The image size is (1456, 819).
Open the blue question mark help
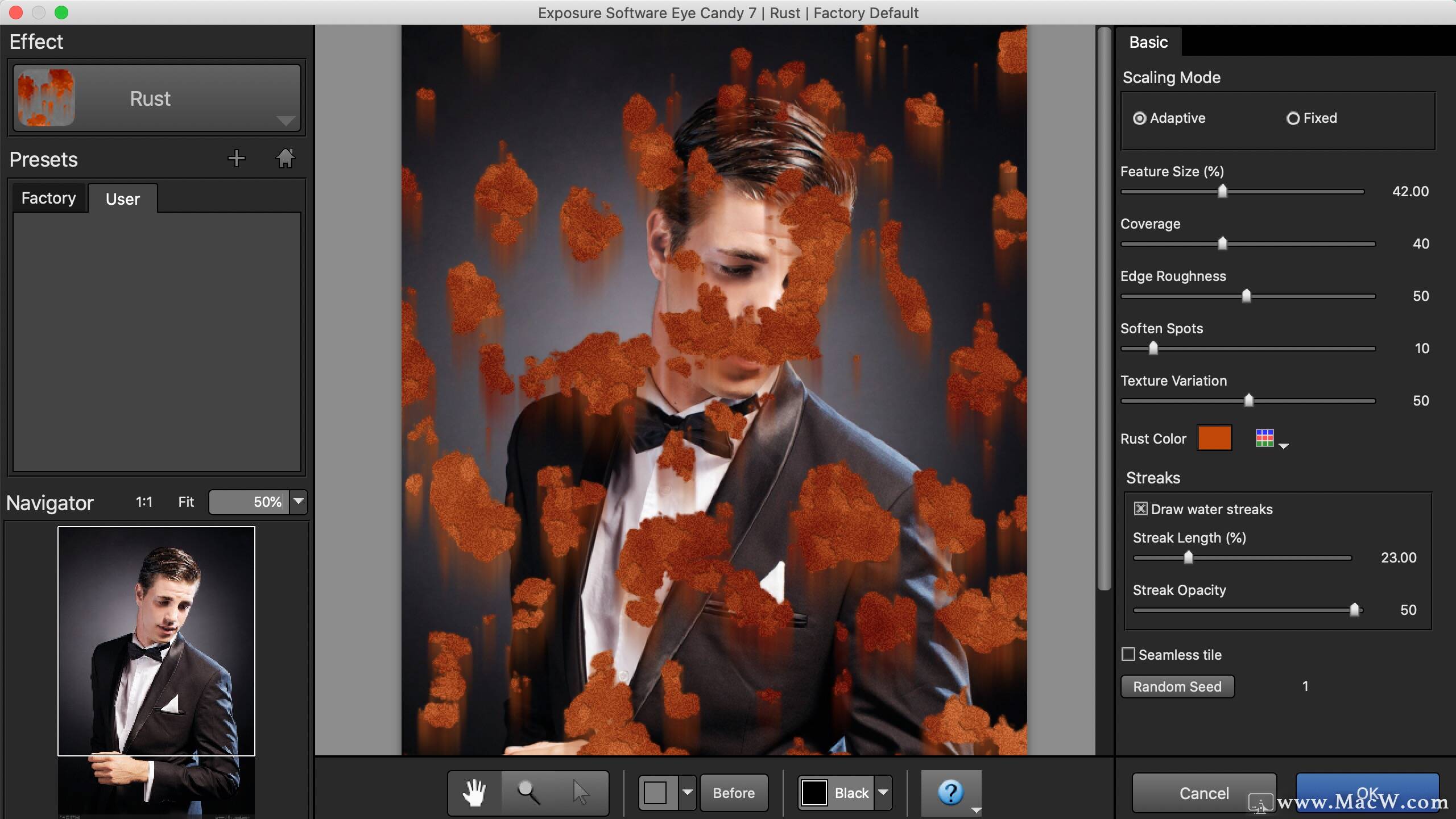[950, 792]
